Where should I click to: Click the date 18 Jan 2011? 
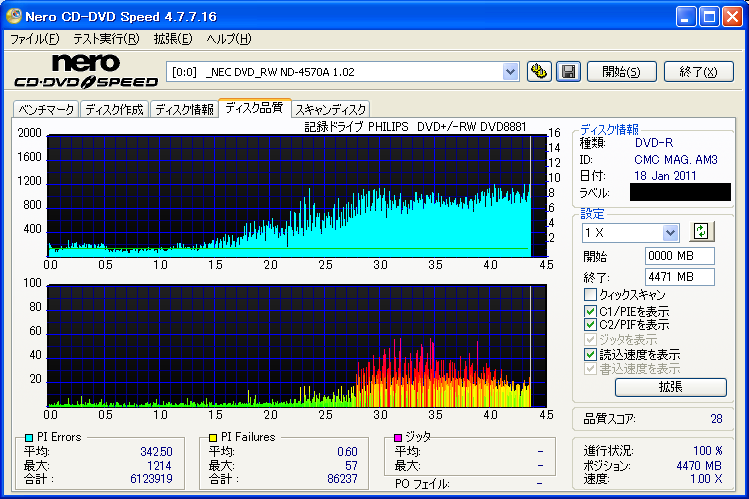(x=665, y=176)
